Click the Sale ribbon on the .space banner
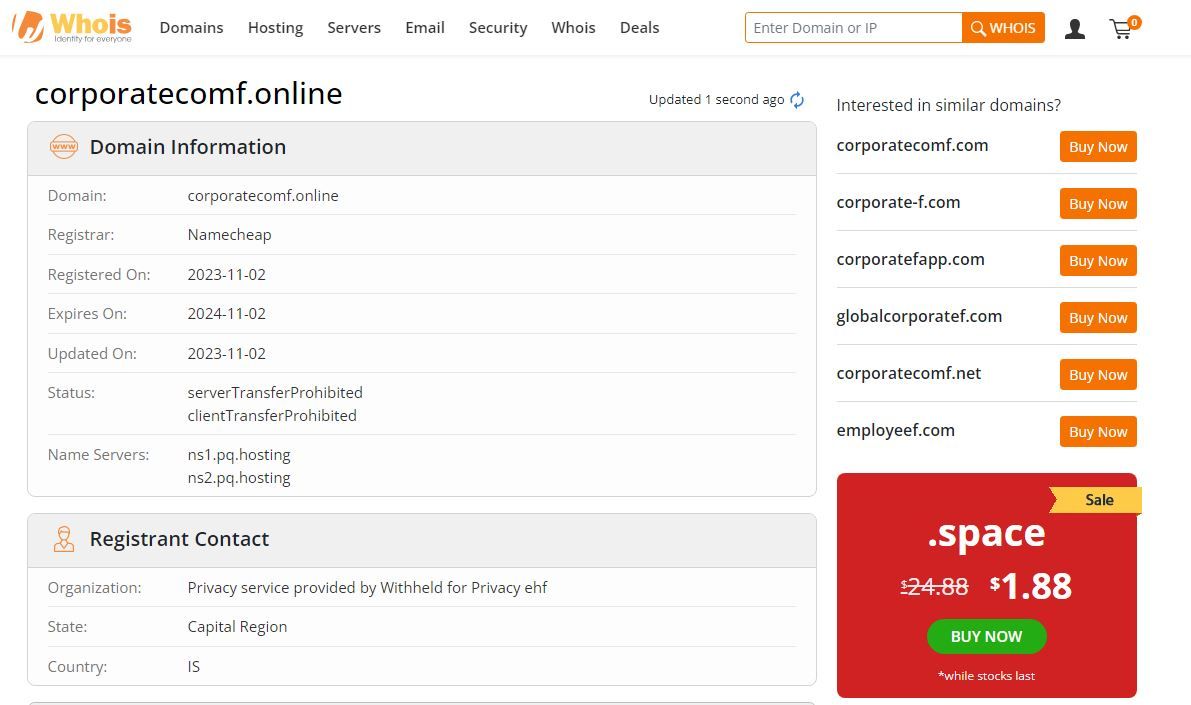Screen dimensions: 1191x705 1098,500
